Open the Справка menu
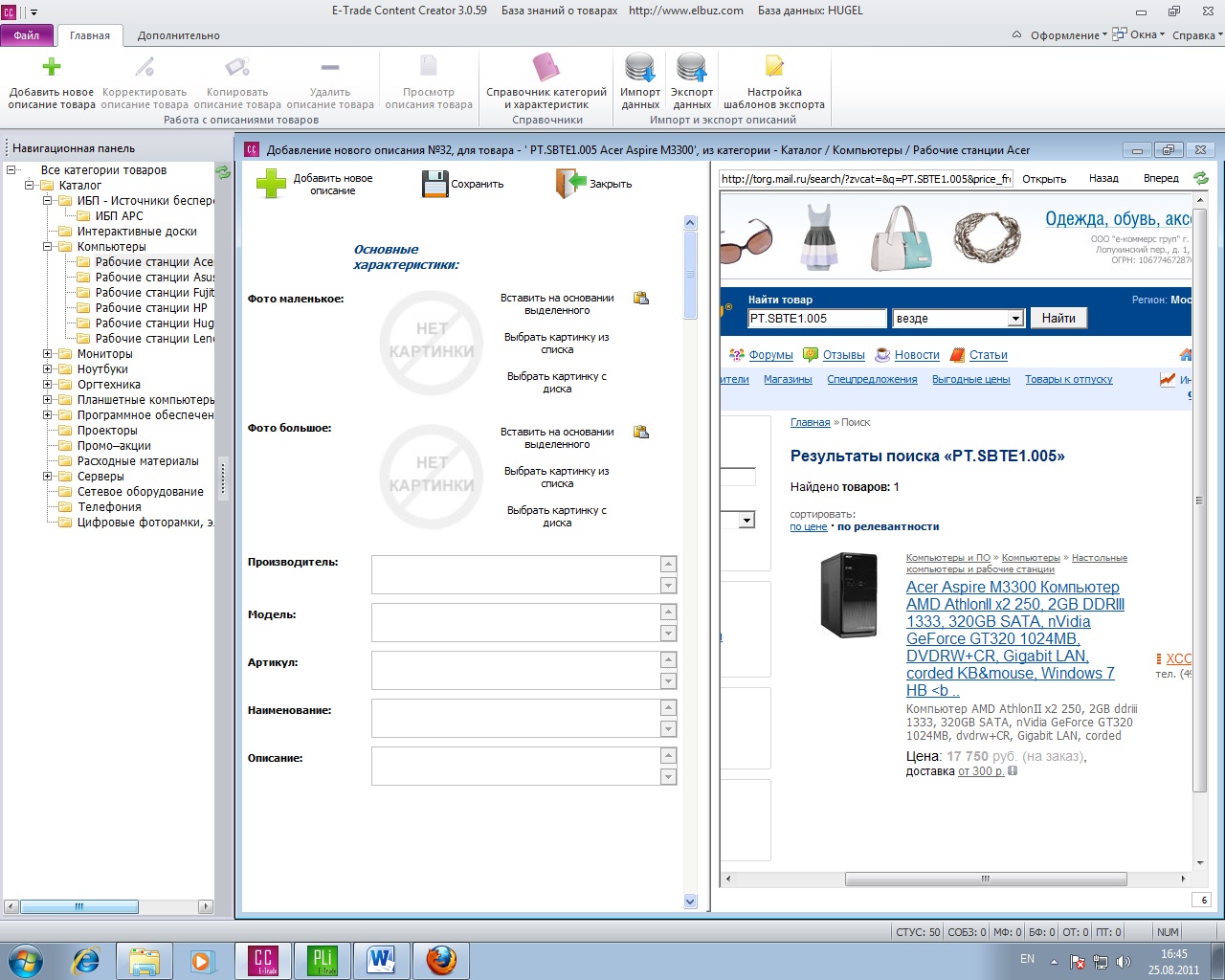The height and width of the screenshot is (980, 1225). (1196, 35)
